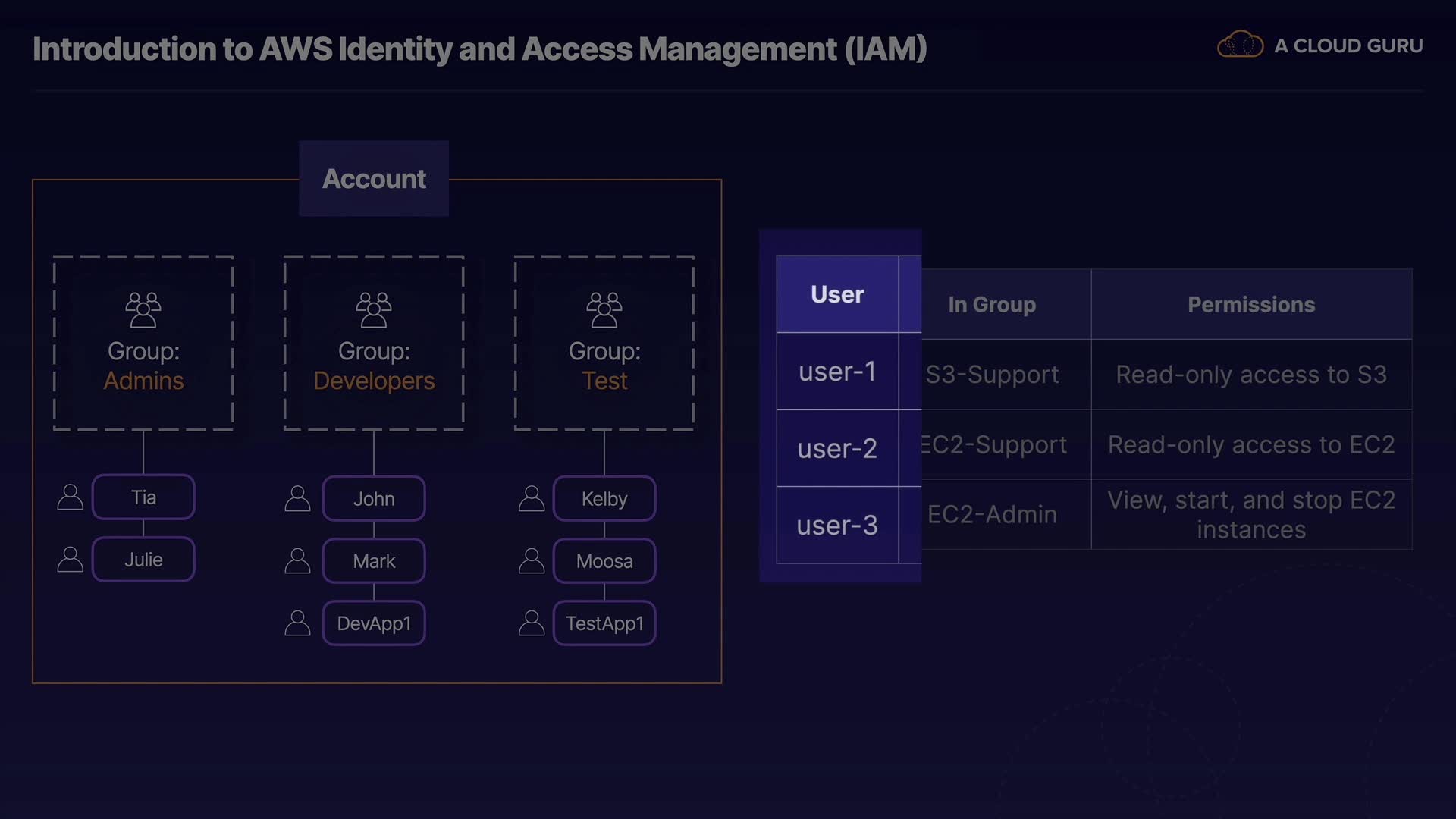The width and height of the screenshot is (1456, 819).
Task: Click the User column header
Action: 837,294
